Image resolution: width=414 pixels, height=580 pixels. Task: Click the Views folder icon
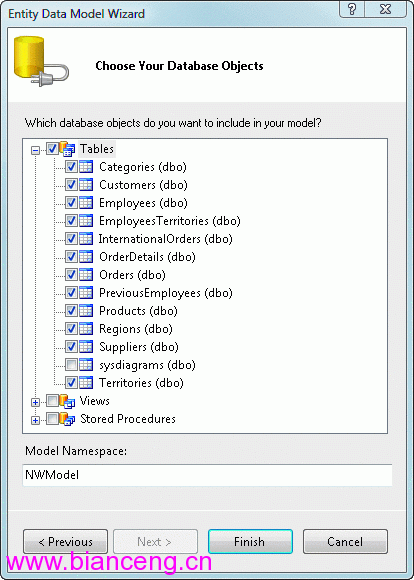click(67, 401)
